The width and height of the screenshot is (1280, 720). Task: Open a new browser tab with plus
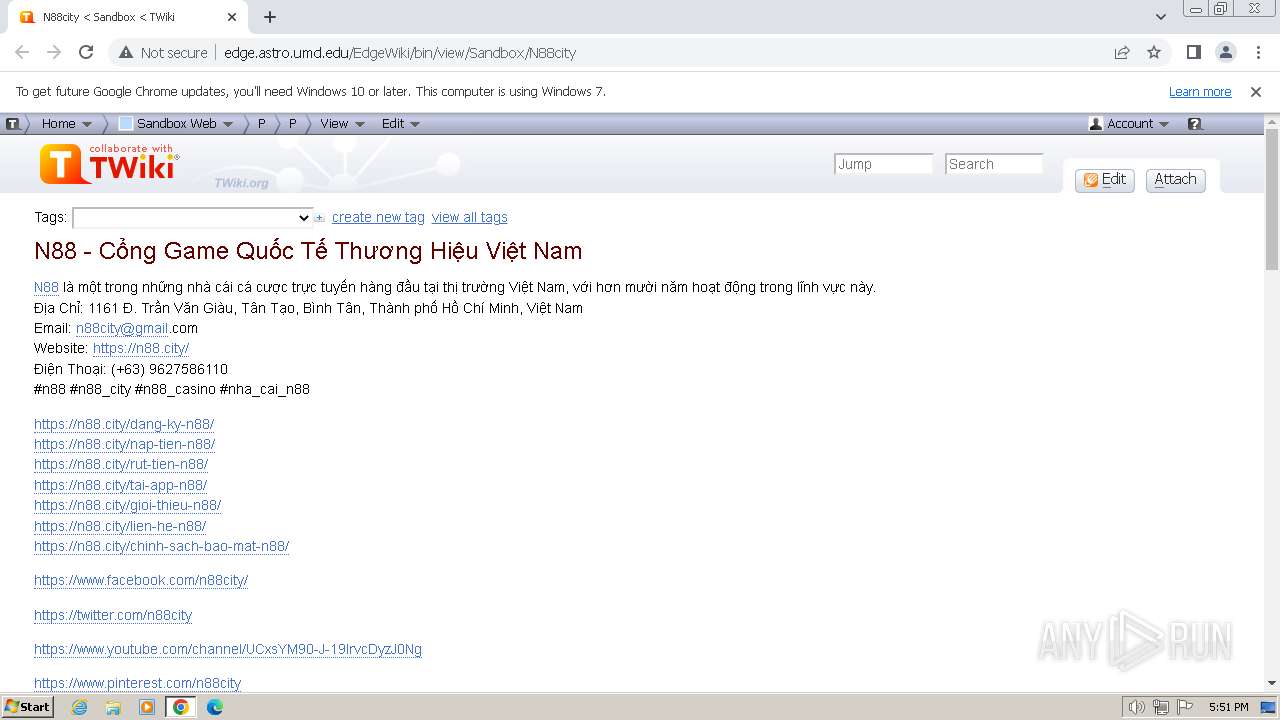270,17
